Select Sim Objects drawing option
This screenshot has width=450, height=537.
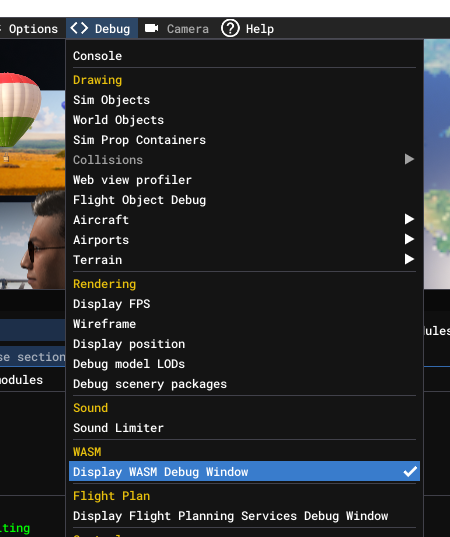click(244, 100)
